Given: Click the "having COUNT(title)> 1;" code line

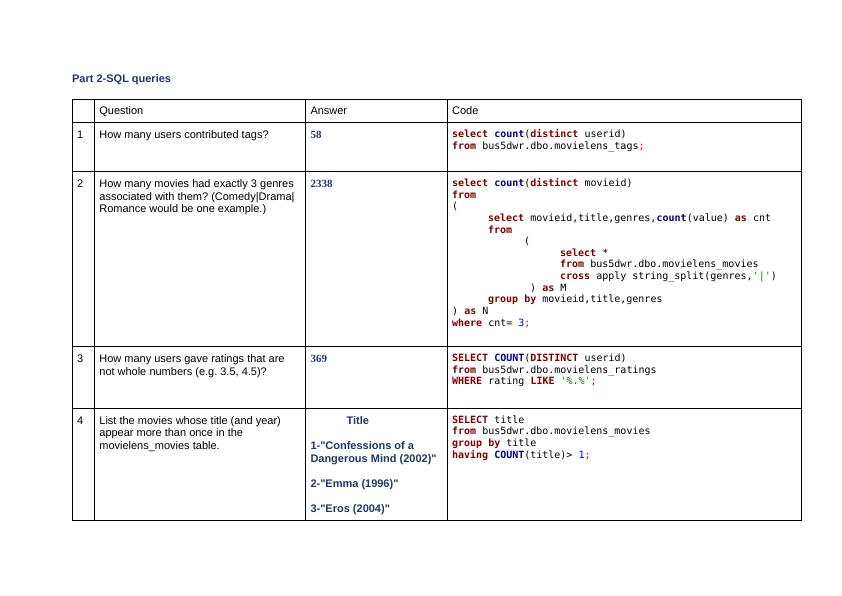Looking at the screenshot, I should 520,455.
